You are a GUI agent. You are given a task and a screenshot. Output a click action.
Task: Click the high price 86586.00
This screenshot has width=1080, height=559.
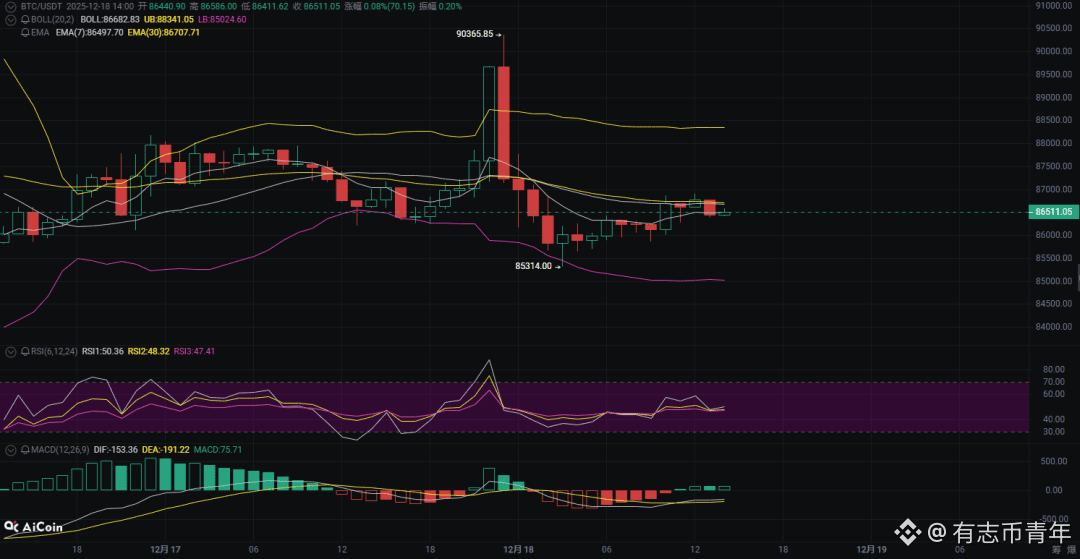click(219, 6)
